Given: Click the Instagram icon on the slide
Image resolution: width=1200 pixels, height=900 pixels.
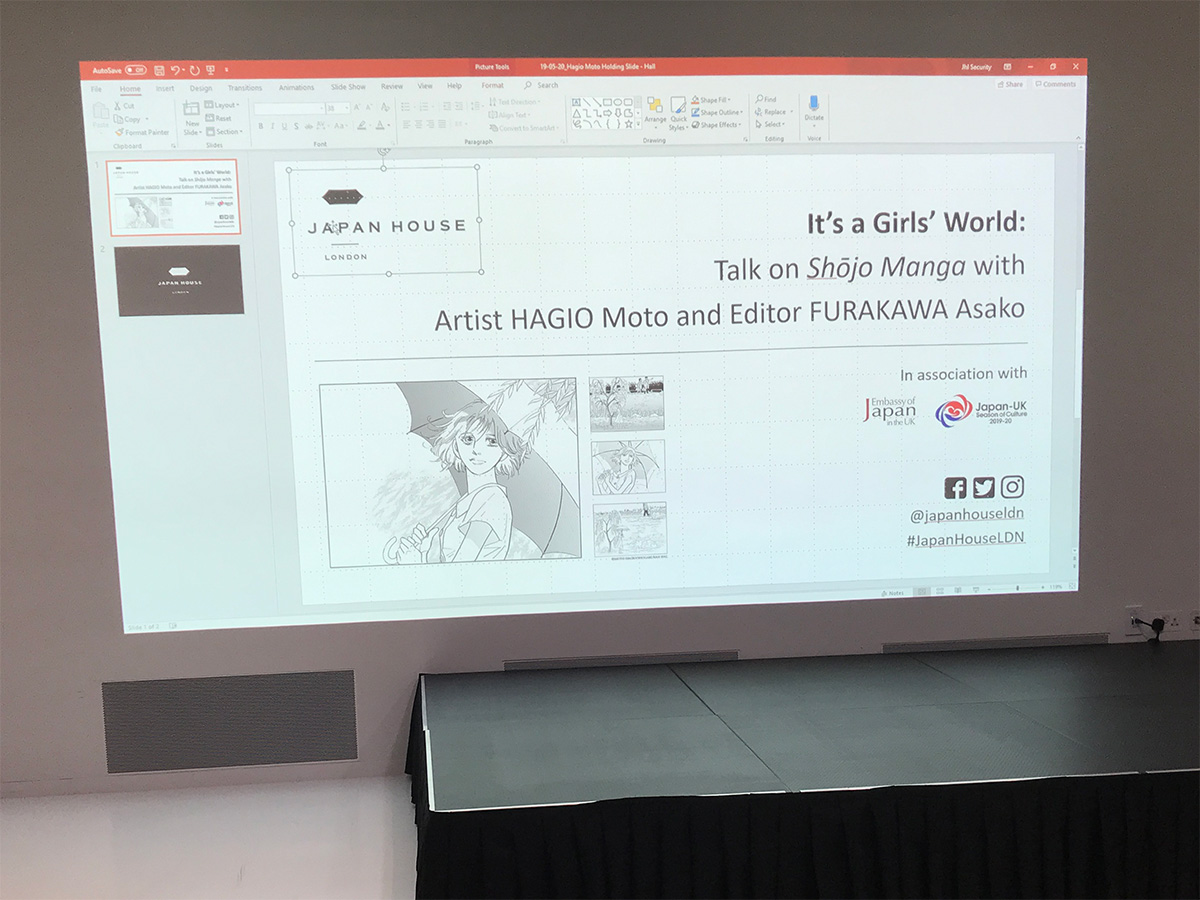Looking at the screenshot, I should click(x=1012, y=487).
